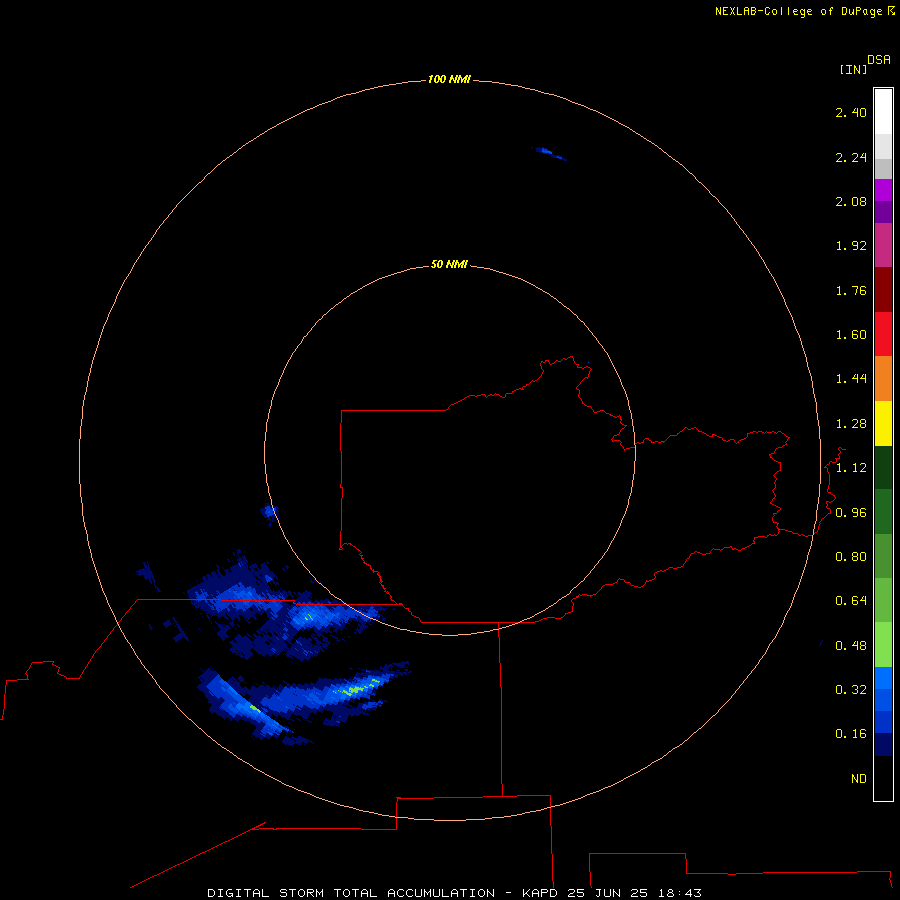
Task: Click the 0.32 legend value
Action: click(x=851, y=690)
